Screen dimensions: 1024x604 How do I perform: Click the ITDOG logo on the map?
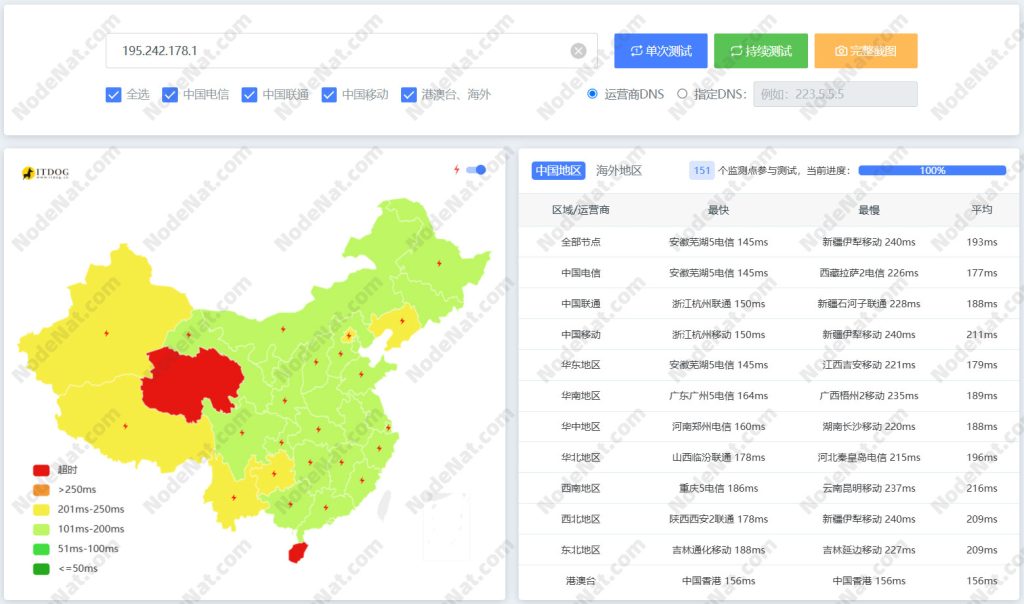[45, 173]
